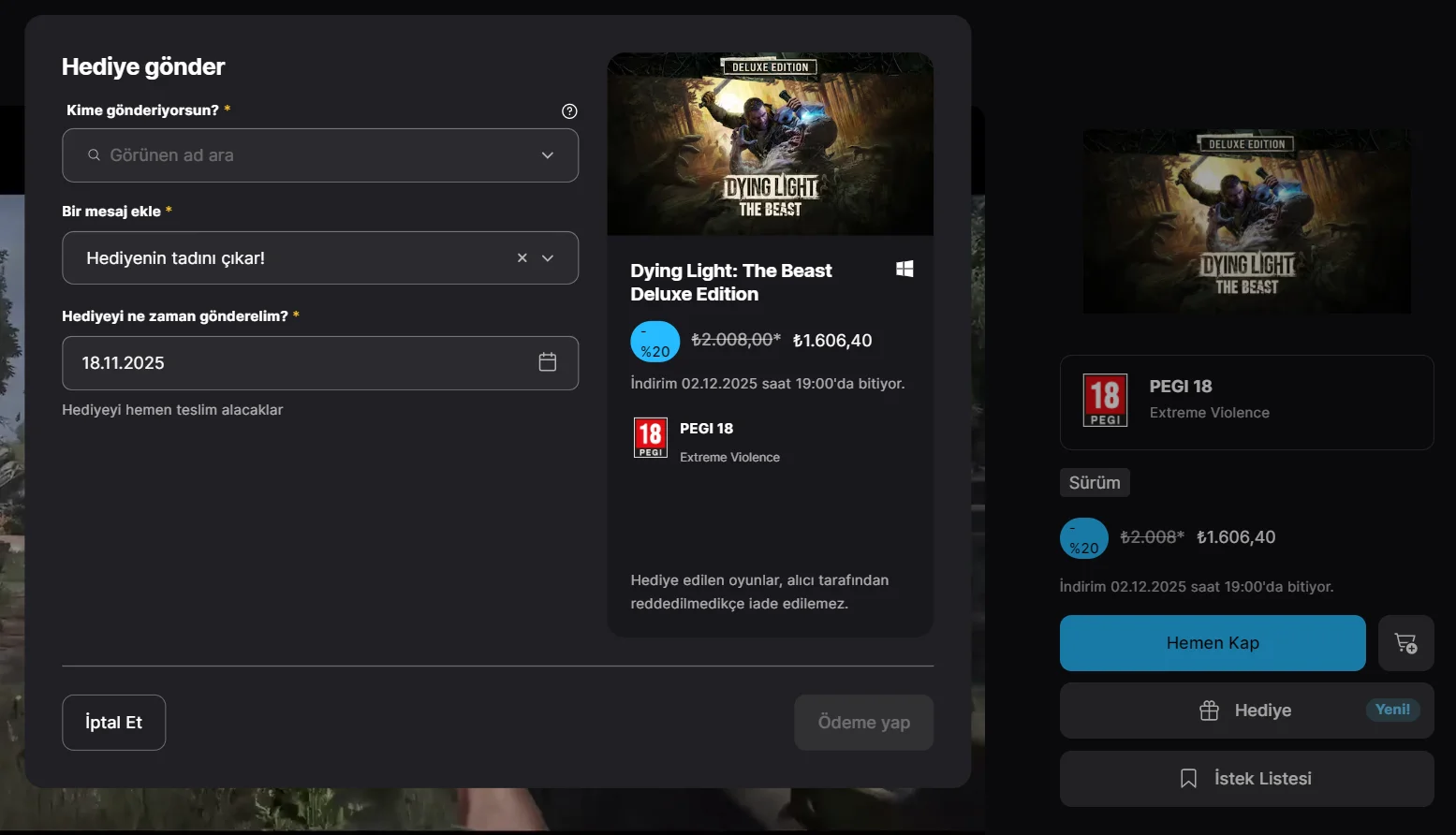Click the 'Kime gönderiyorsun?' label

pyautogui.click(x=142, y=110)
